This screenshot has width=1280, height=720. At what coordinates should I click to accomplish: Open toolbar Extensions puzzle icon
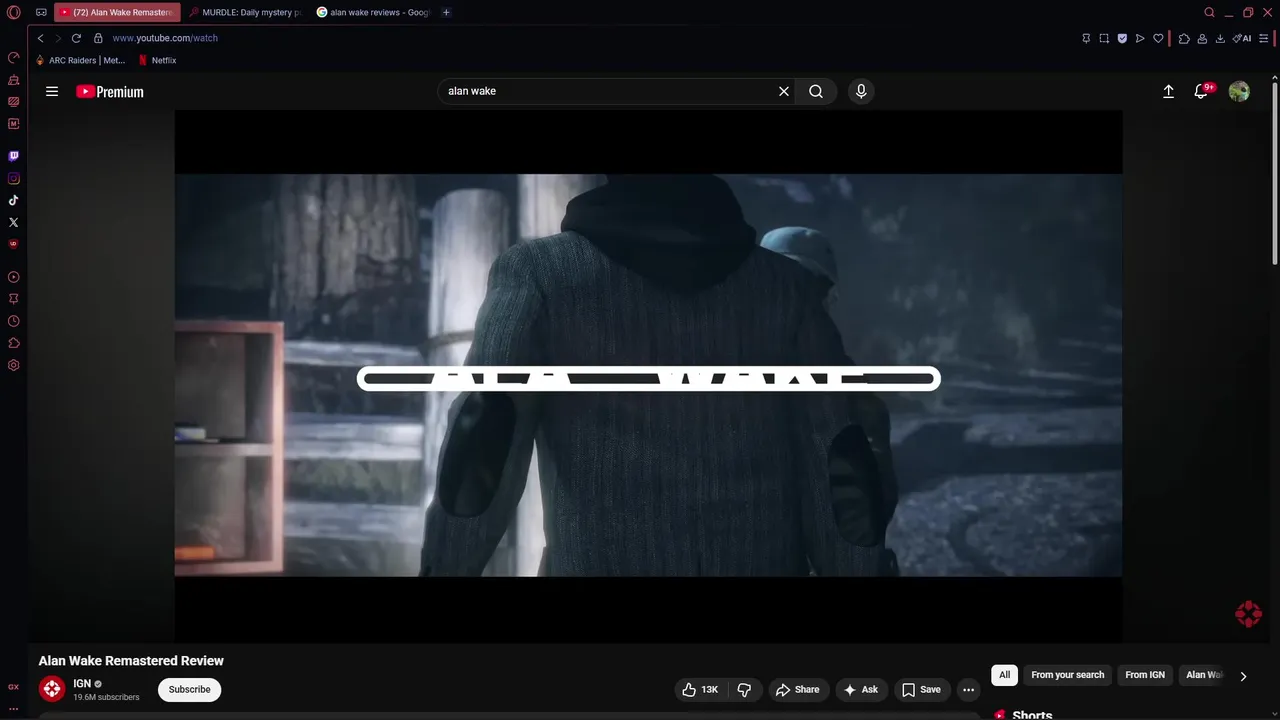1184,38
